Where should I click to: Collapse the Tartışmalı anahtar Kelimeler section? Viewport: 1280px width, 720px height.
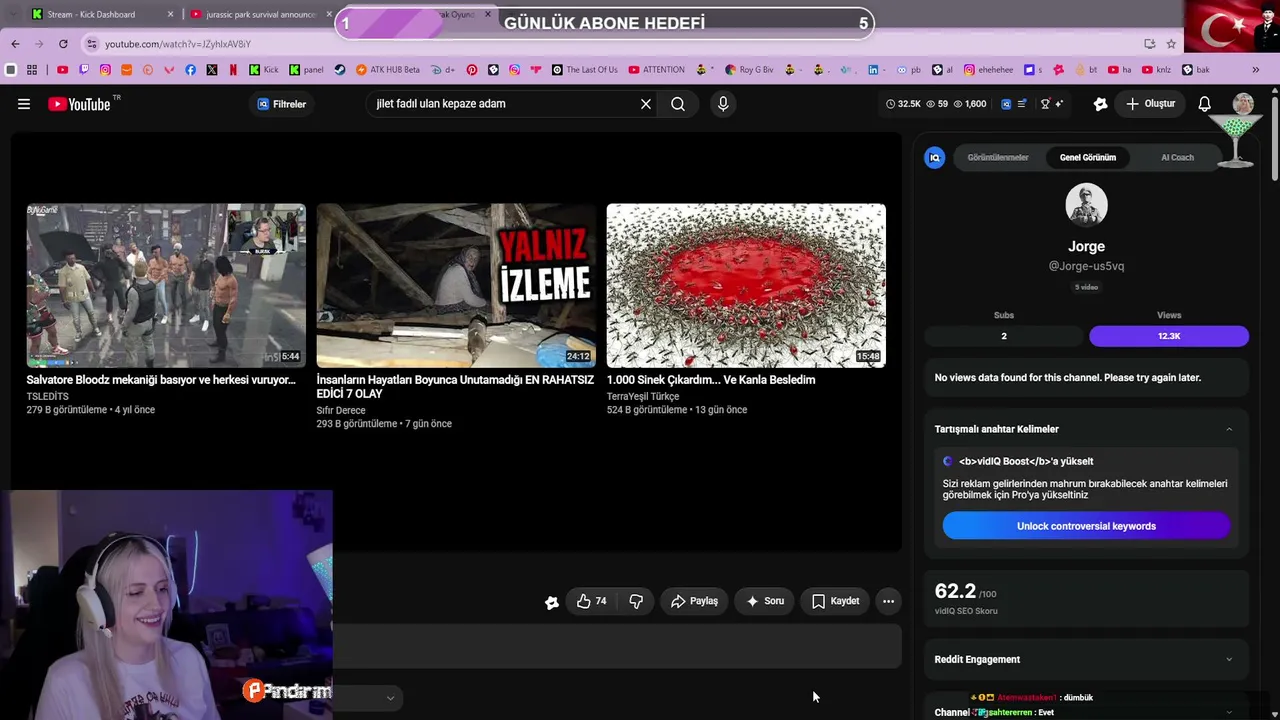(x=1229, y=429)
